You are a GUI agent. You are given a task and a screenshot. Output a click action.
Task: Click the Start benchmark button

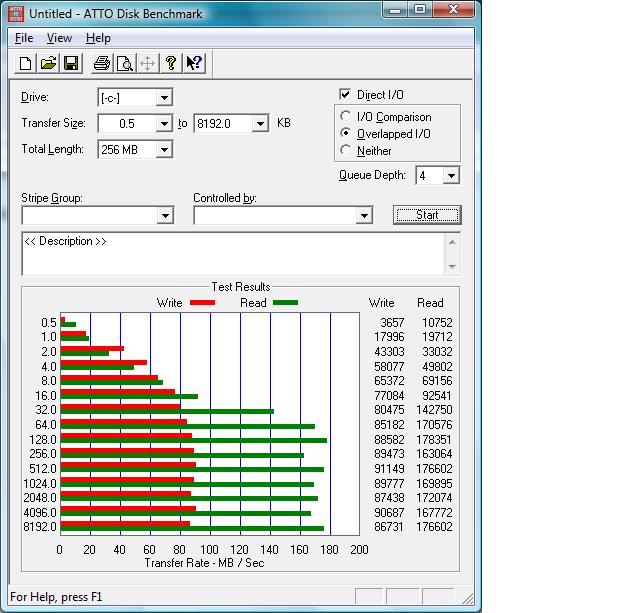(x=427, y=215)
